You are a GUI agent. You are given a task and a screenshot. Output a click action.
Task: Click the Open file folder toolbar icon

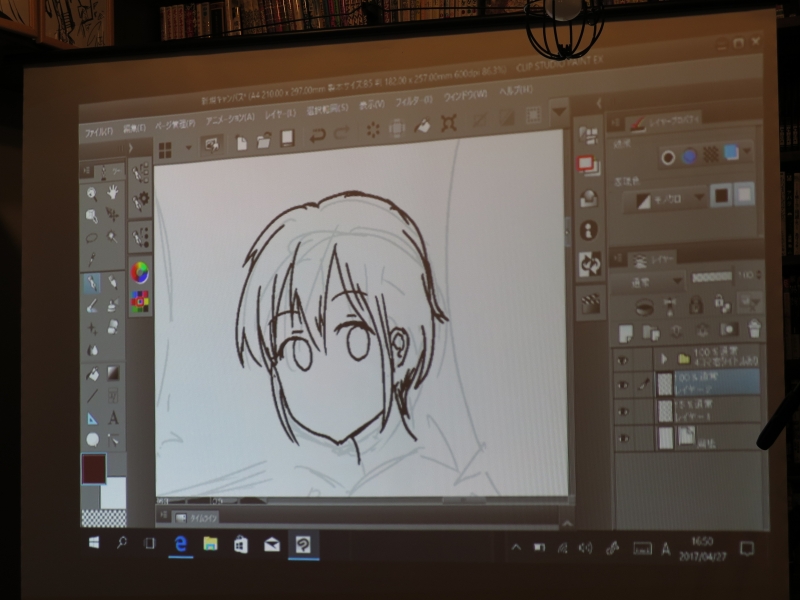pos(264,141)
